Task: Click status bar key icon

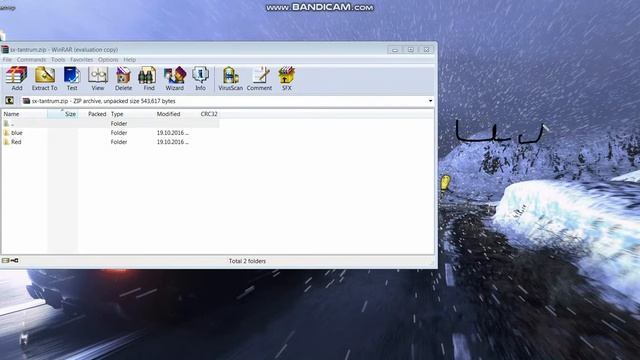Action: click(x=14, y=260)
